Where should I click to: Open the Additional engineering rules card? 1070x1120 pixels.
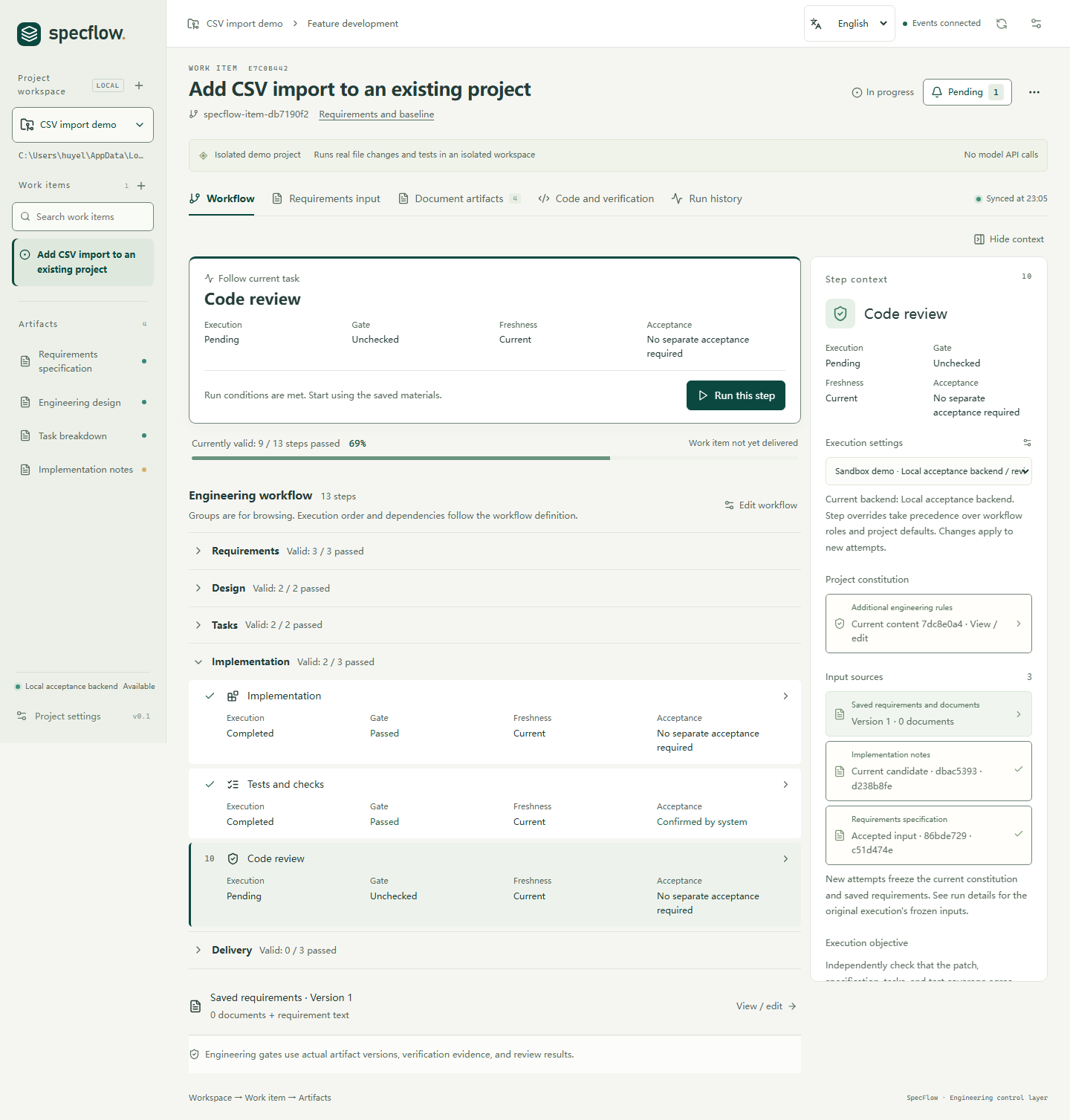929,624
